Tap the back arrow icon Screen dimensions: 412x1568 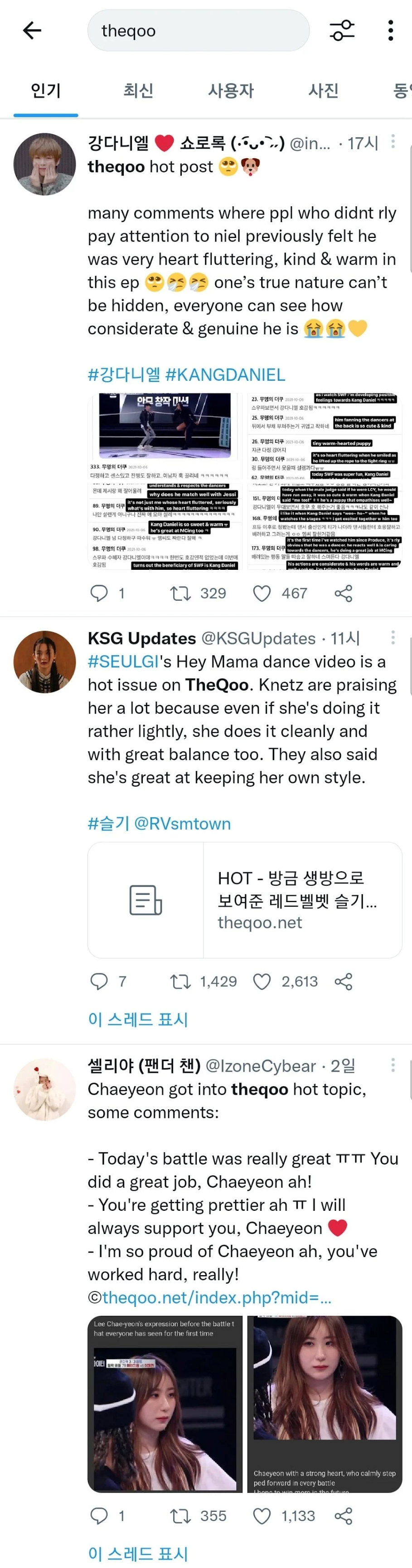point(32,30)
